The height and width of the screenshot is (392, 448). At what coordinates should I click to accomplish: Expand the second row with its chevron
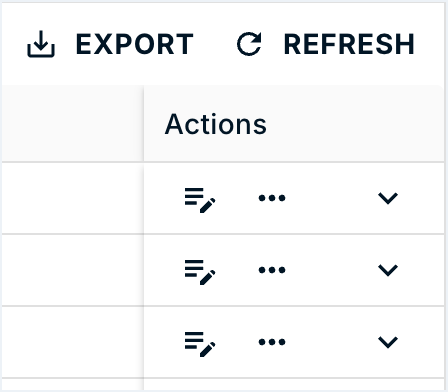pyautogui.click(x=388, y=270)
